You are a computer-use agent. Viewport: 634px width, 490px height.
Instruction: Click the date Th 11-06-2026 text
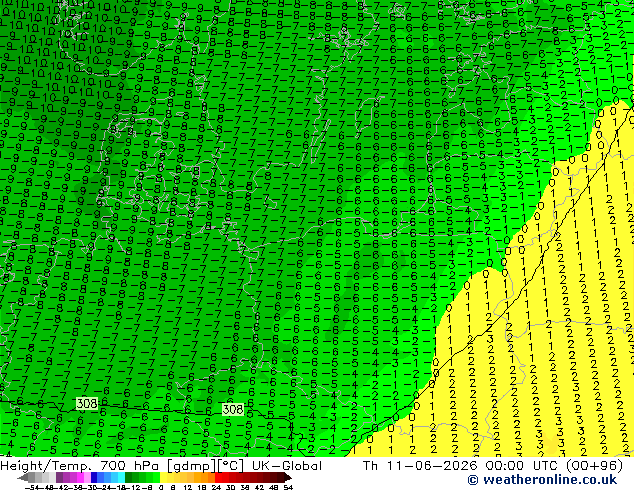point(421,466)
